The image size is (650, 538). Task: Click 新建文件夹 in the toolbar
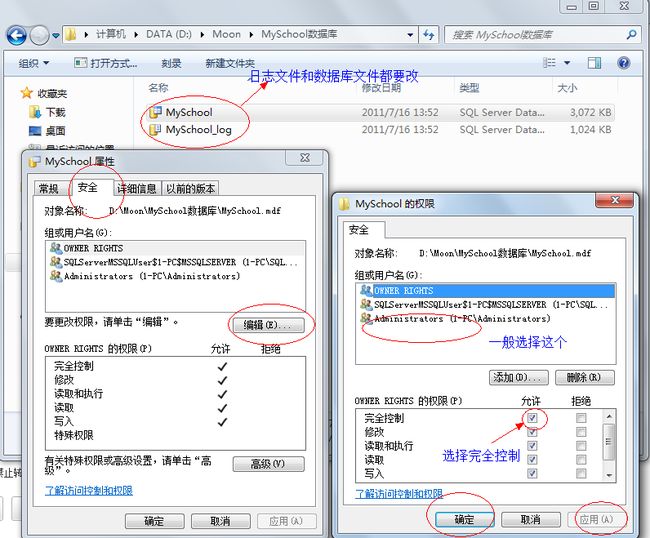(230, 63)
